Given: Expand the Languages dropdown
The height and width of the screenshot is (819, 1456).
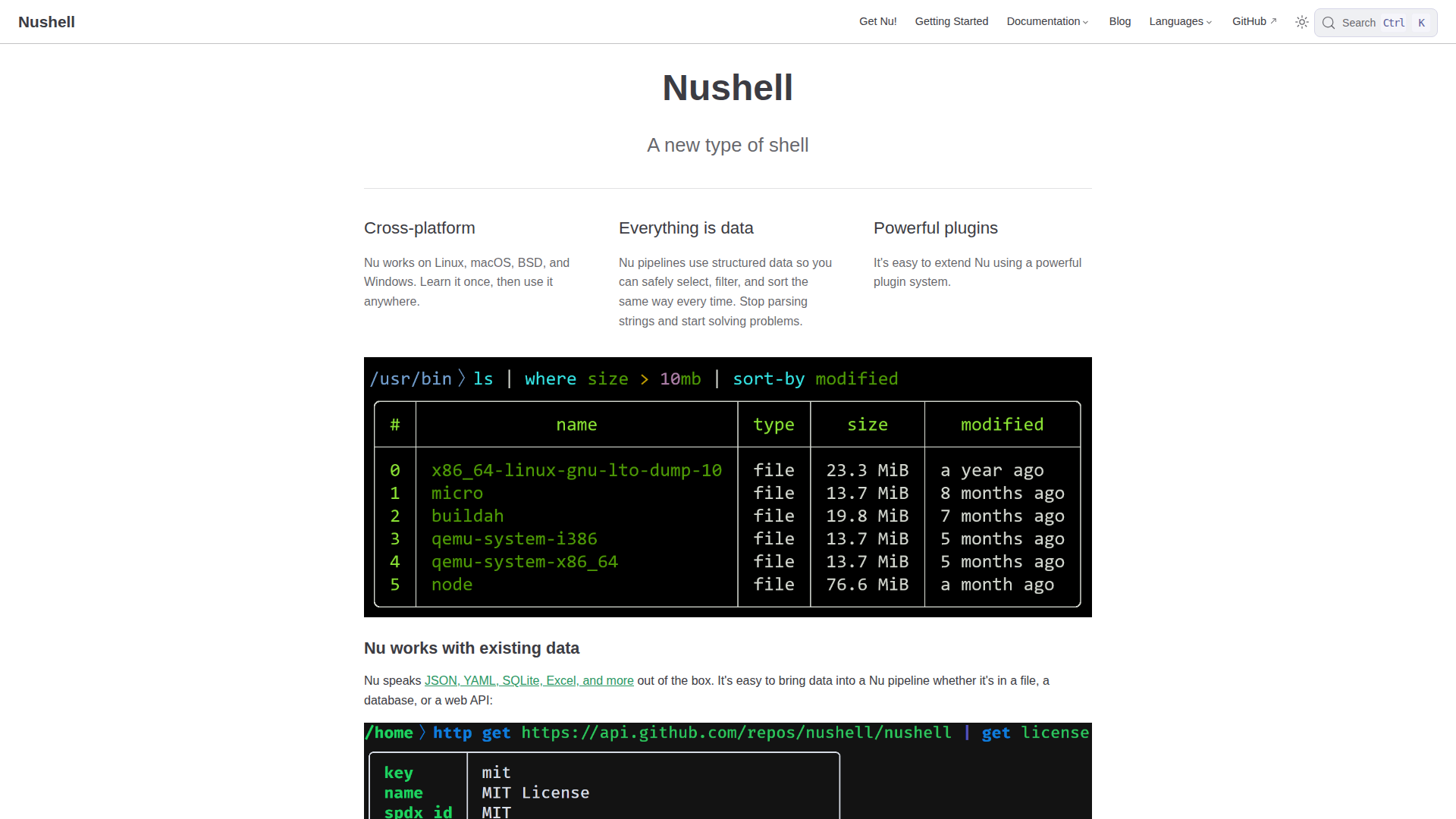Looking at the screenshot, I should 1181,21.
